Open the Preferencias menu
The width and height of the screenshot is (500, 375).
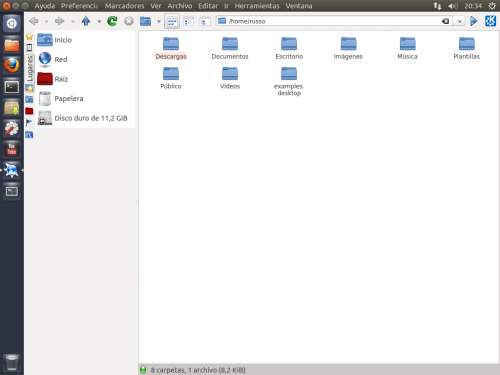[79, 6]
